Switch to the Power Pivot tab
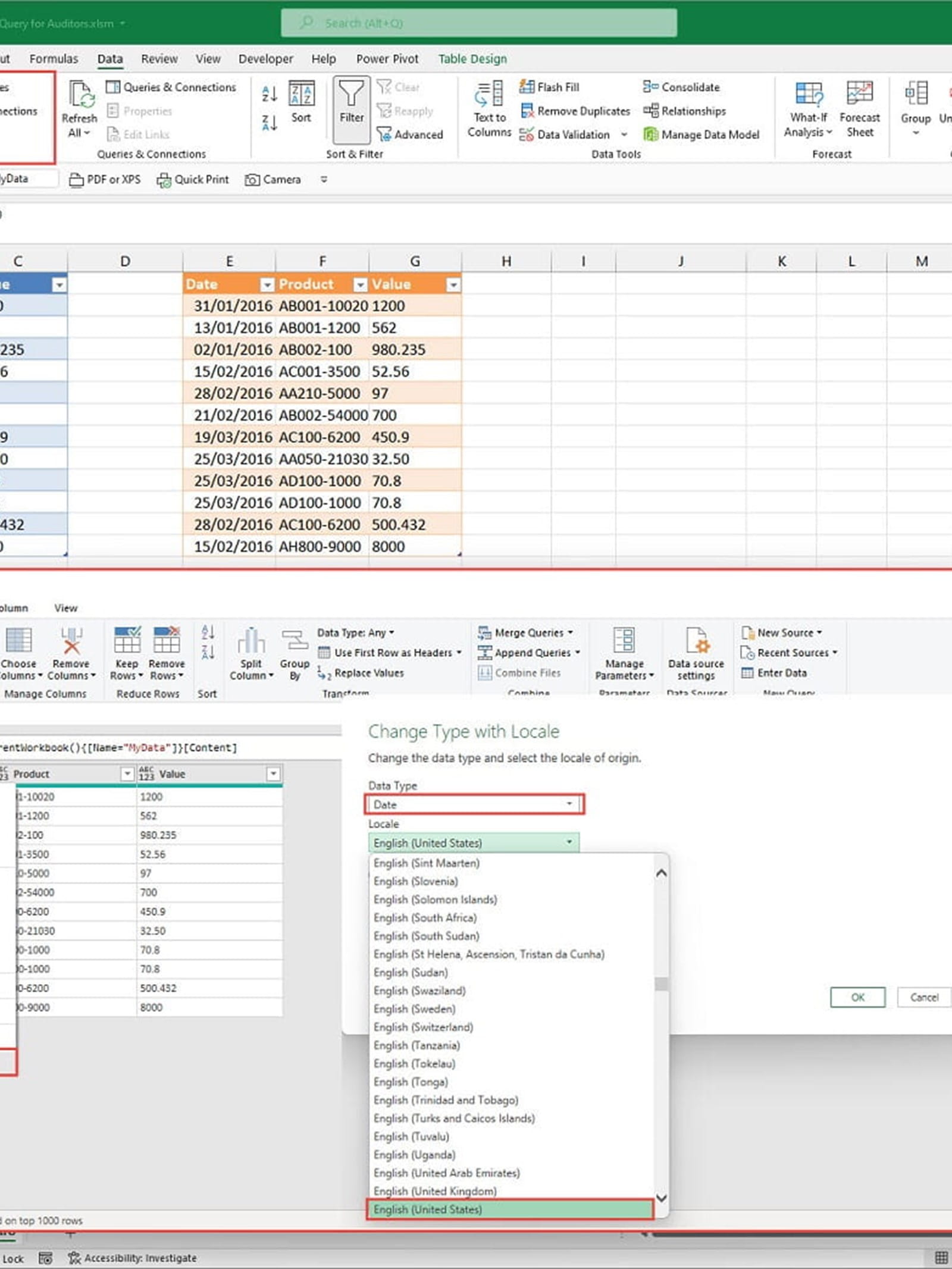The image size is (952, 1269). coord(387,59)
